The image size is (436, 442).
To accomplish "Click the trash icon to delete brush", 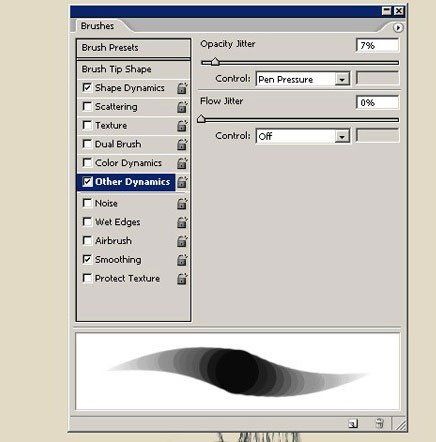I will pyautogui.click(x=379, y=423).
